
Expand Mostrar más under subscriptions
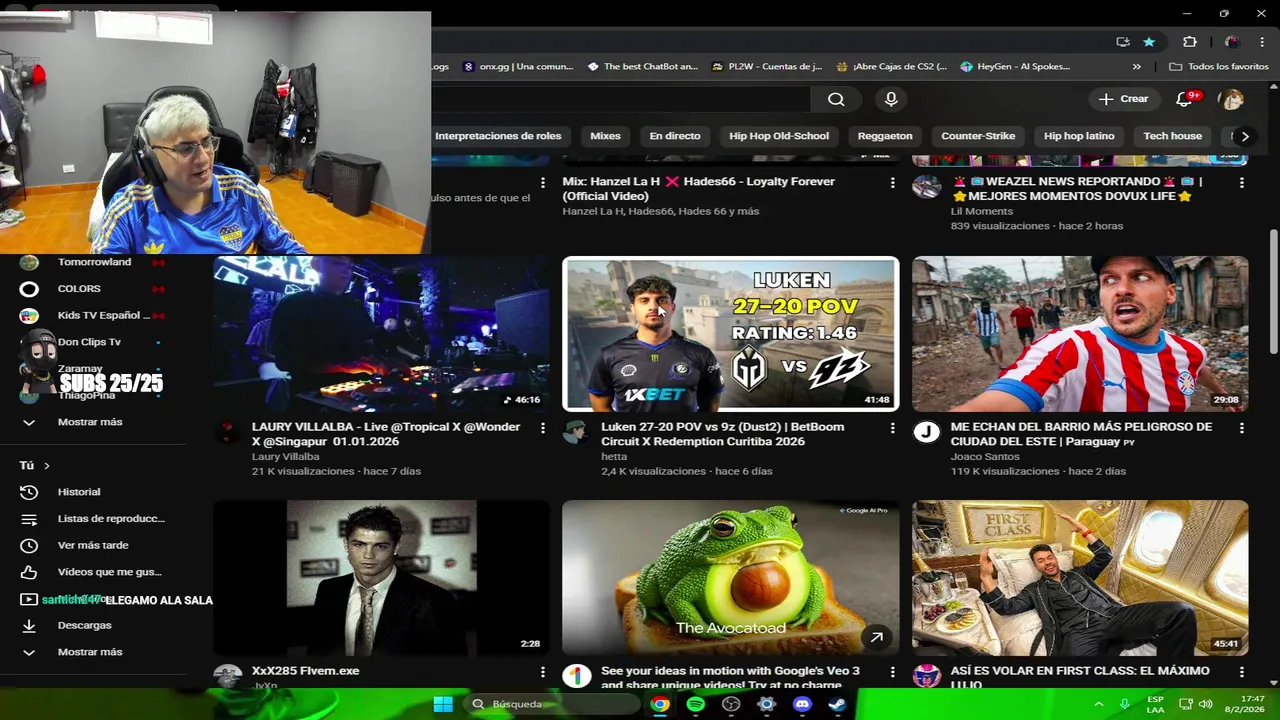click(x=88, y=422)
